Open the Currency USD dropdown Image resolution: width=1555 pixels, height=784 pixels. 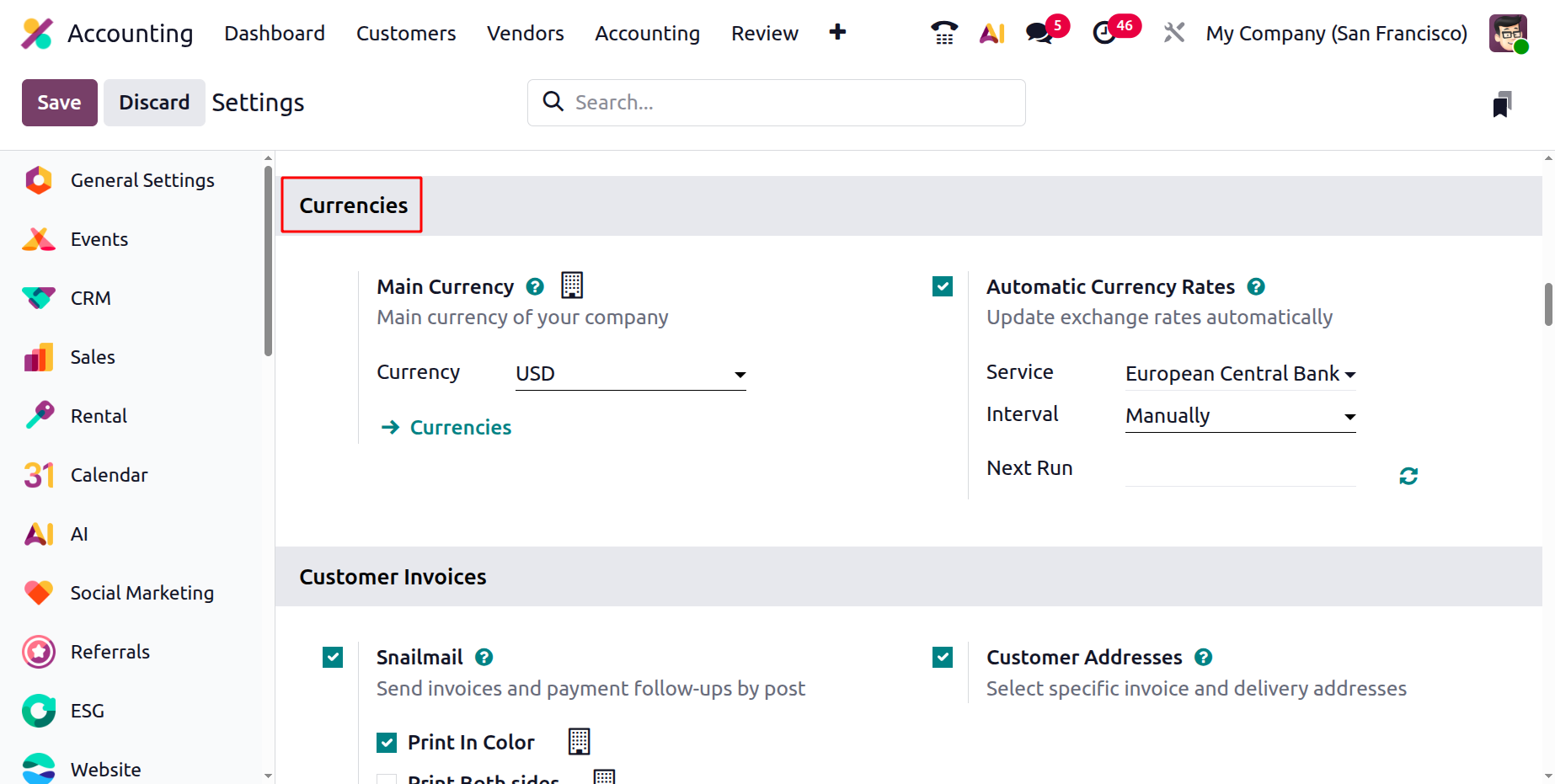pyautogui.click(x=630, y=374)
